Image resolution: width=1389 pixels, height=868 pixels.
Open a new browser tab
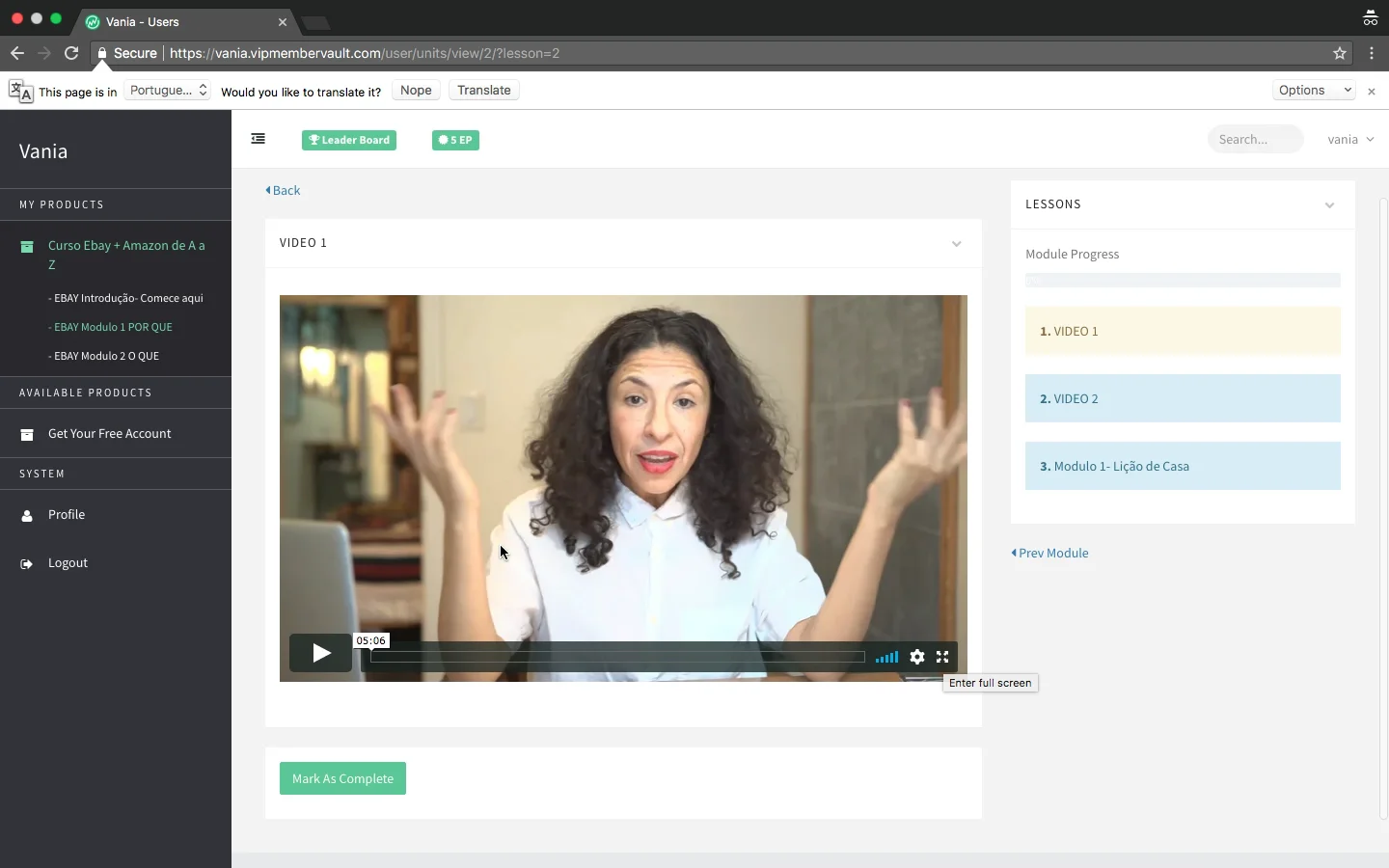(315, 22)
